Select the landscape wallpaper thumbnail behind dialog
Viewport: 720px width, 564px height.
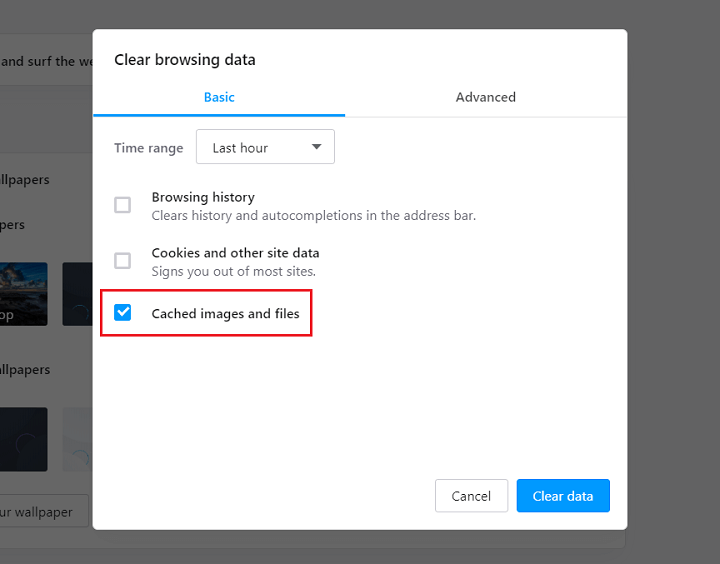pyautogui.click(x=23, y=294)
